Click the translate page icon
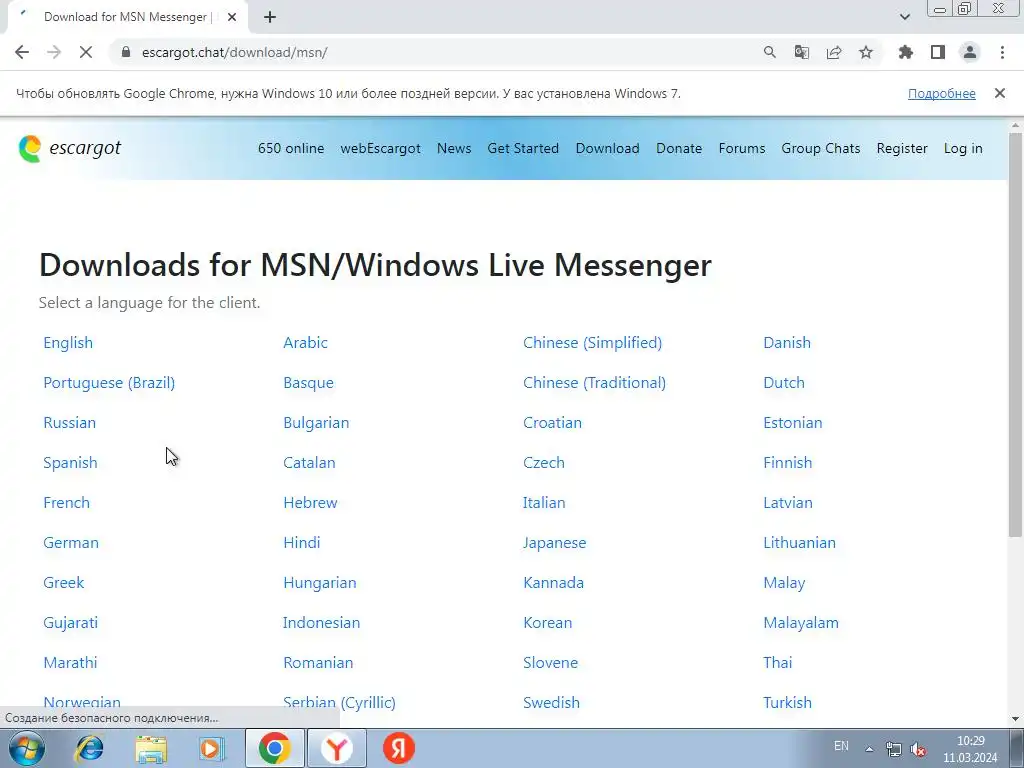 802,52
